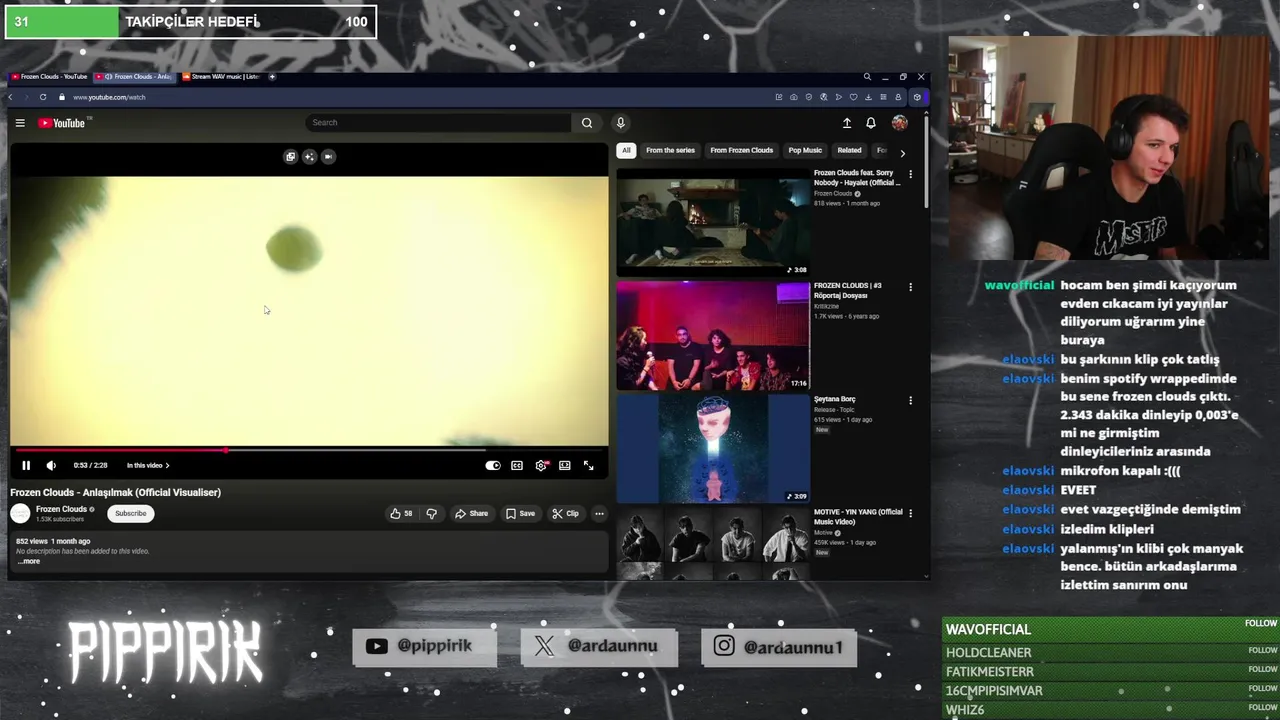The width and height of the screenshot is (1280, 720).
Task: Pause the video with the pause button
Action: pos(26,465)
